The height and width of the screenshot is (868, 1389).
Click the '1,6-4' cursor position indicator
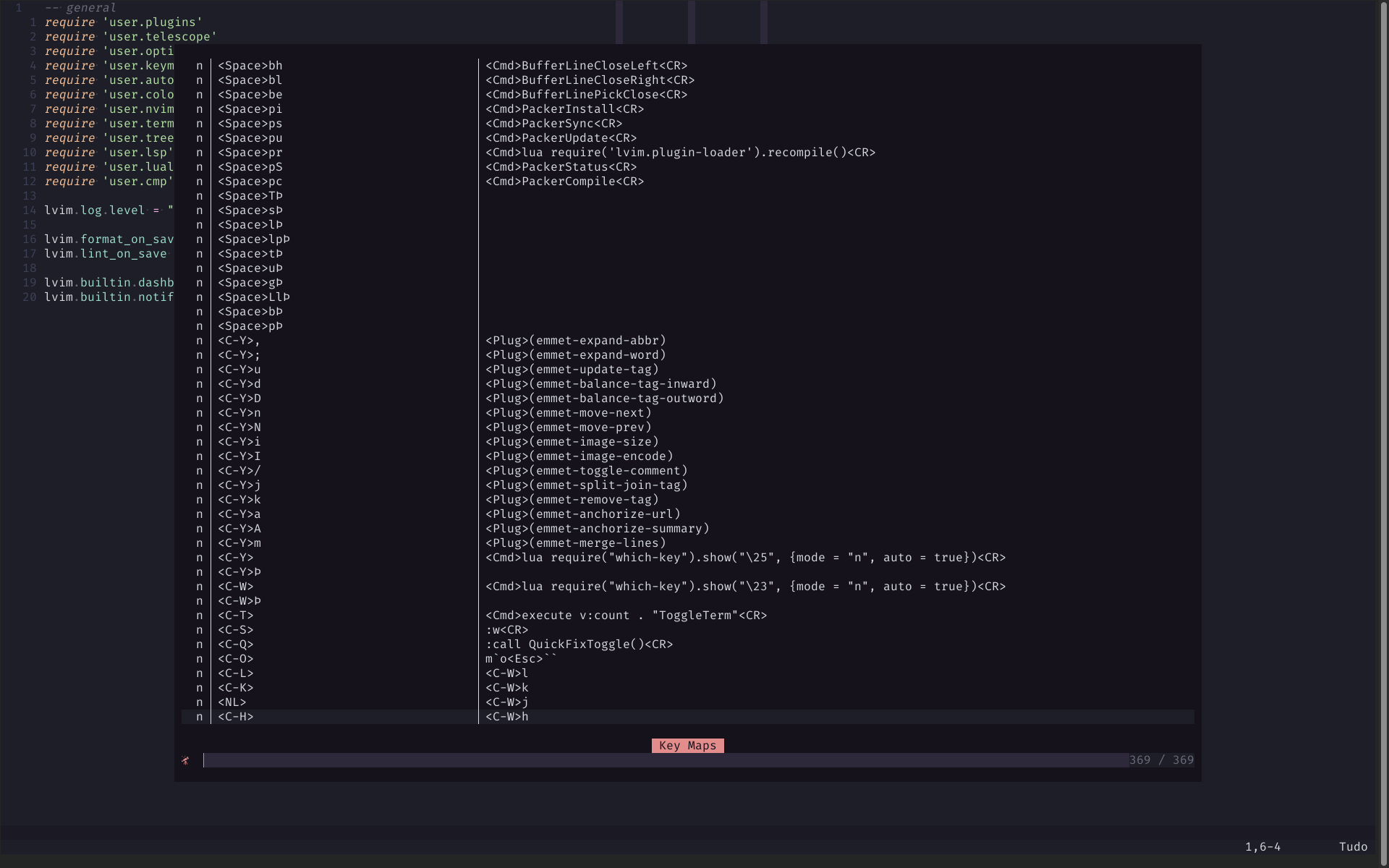pos(1263,846)
